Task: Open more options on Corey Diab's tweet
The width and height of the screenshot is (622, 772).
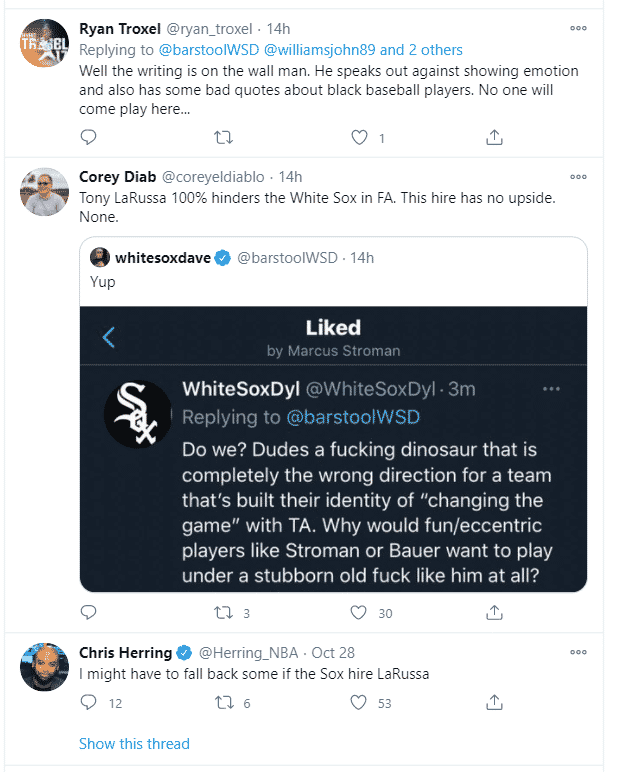Action: point(578,176)
